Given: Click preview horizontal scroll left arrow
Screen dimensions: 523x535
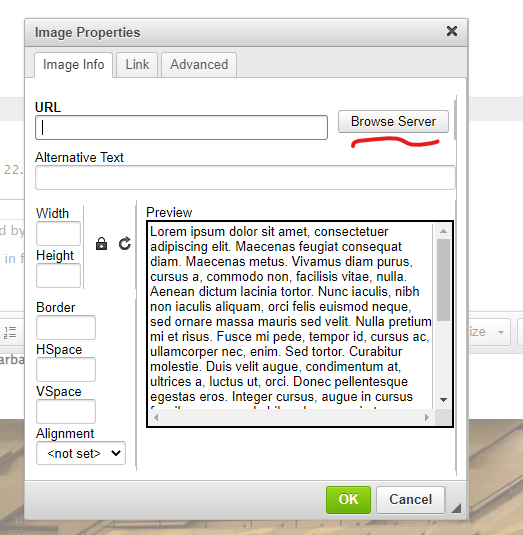Looking at the screenshot, I should pyautogui.click(x=156, y=417).
